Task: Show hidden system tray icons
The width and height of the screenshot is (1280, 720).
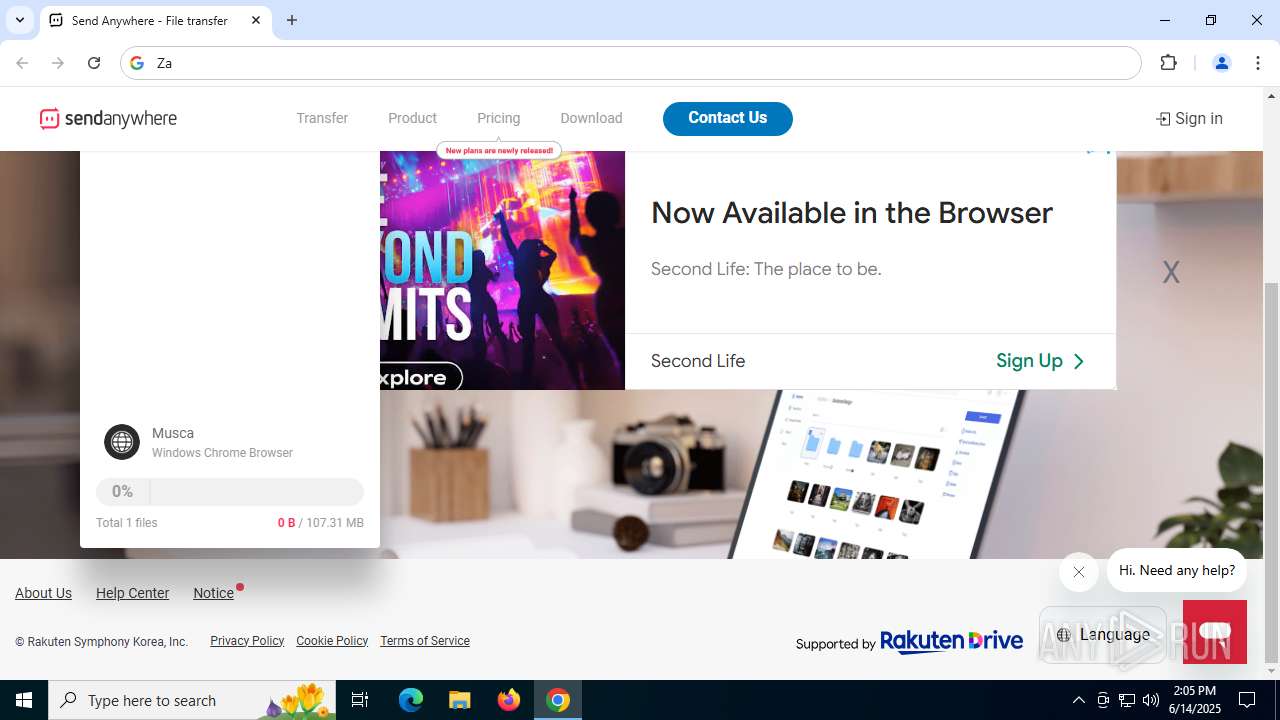Action: [x=1078, y=700]
